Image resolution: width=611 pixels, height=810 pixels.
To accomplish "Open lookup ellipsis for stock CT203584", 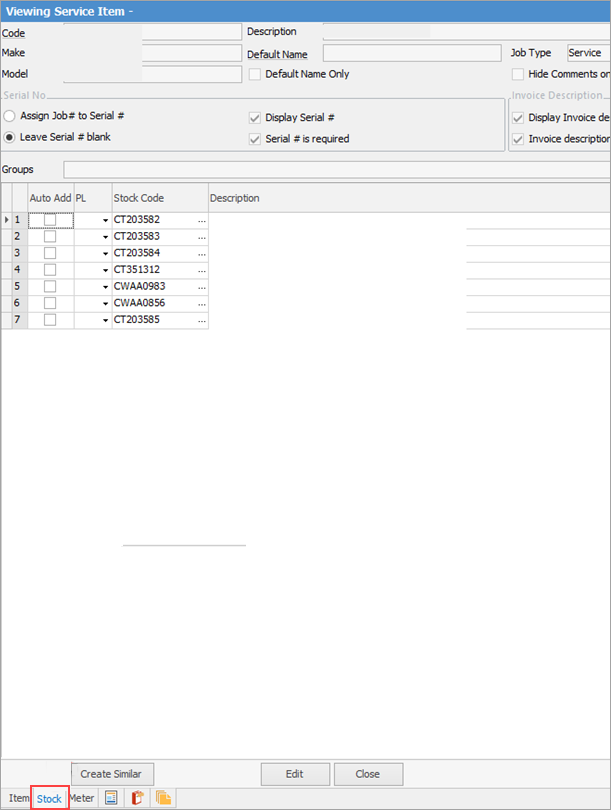I will 201,253.
